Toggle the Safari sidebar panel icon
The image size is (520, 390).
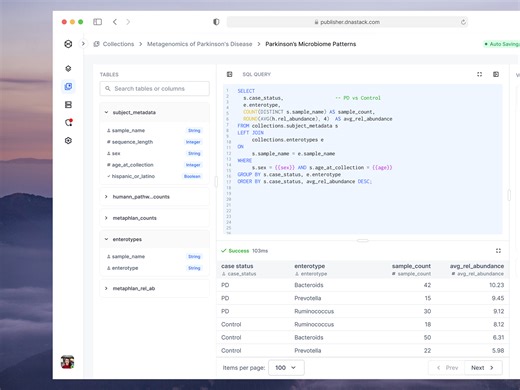(97, 22)
